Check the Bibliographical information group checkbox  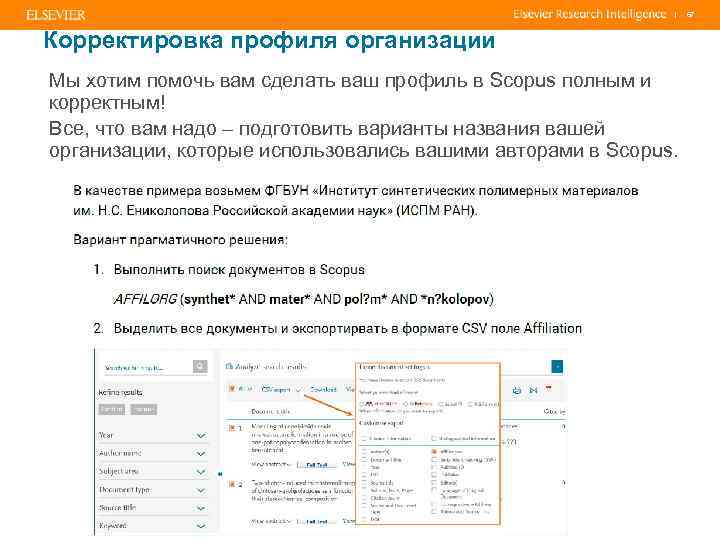[434, 439]
